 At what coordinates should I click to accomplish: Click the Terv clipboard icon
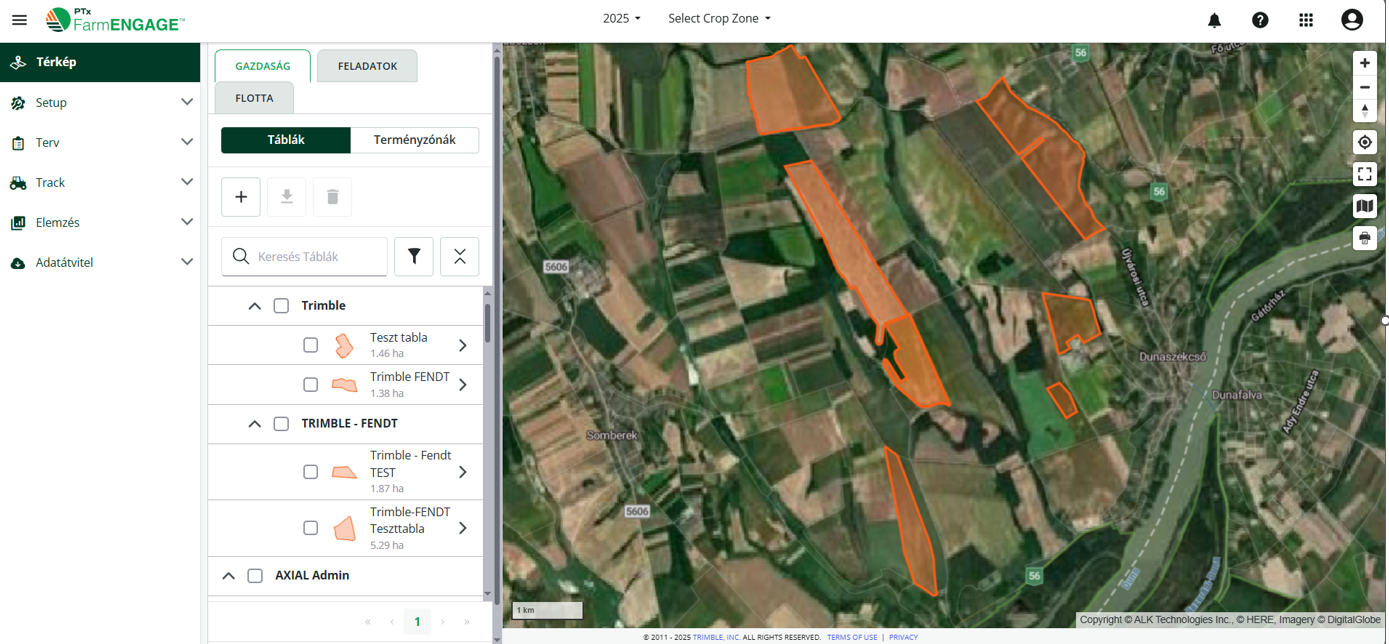click(x=18, y=143)
